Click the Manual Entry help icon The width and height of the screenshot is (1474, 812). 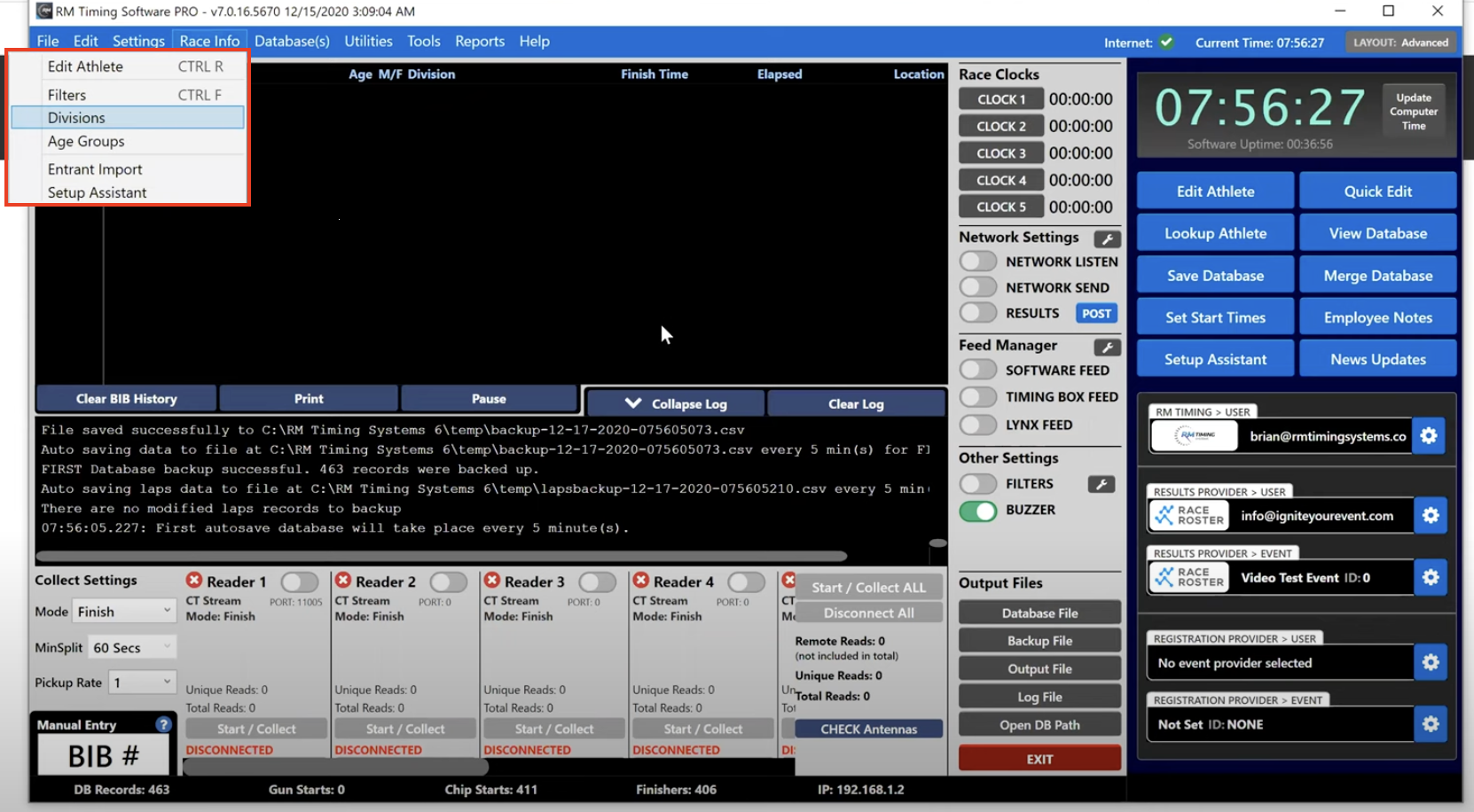[163, 724]
